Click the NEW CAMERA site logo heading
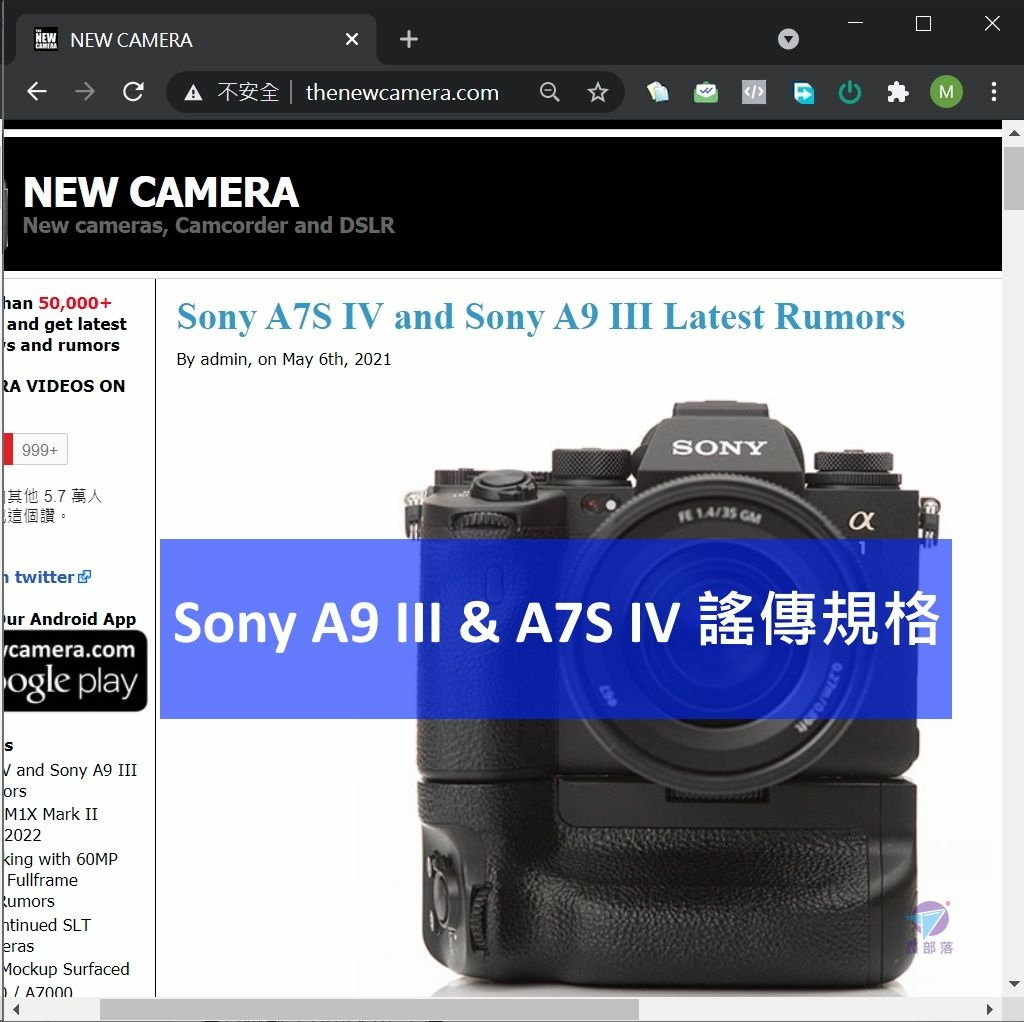The width and height of the screenshot is (1024, 1022). (161, 192)
